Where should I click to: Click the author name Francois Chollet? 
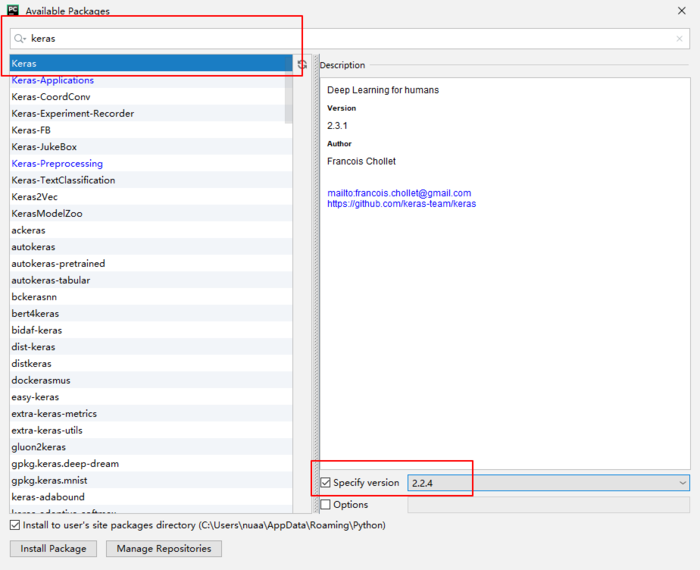361,161
